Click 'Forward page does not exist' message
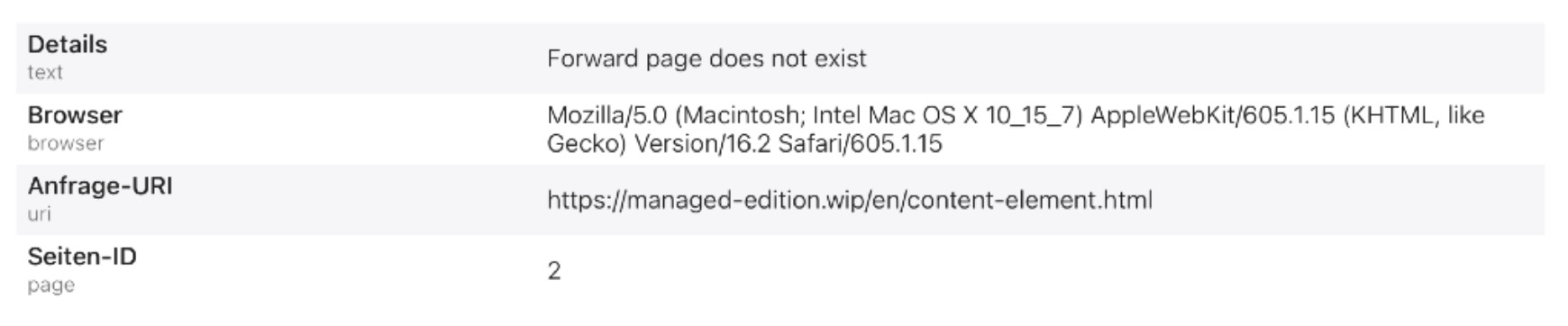 (707, 59)
